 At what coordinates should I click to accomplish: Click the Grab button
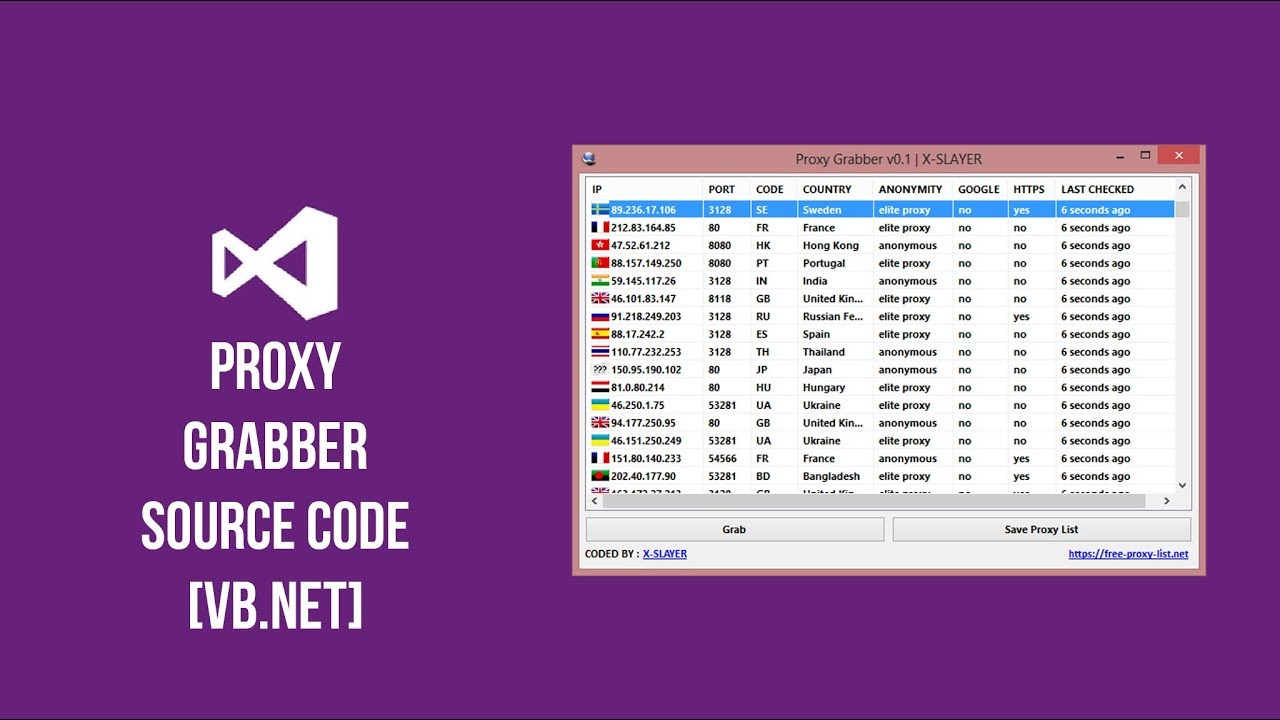click(x=734, y=529)
